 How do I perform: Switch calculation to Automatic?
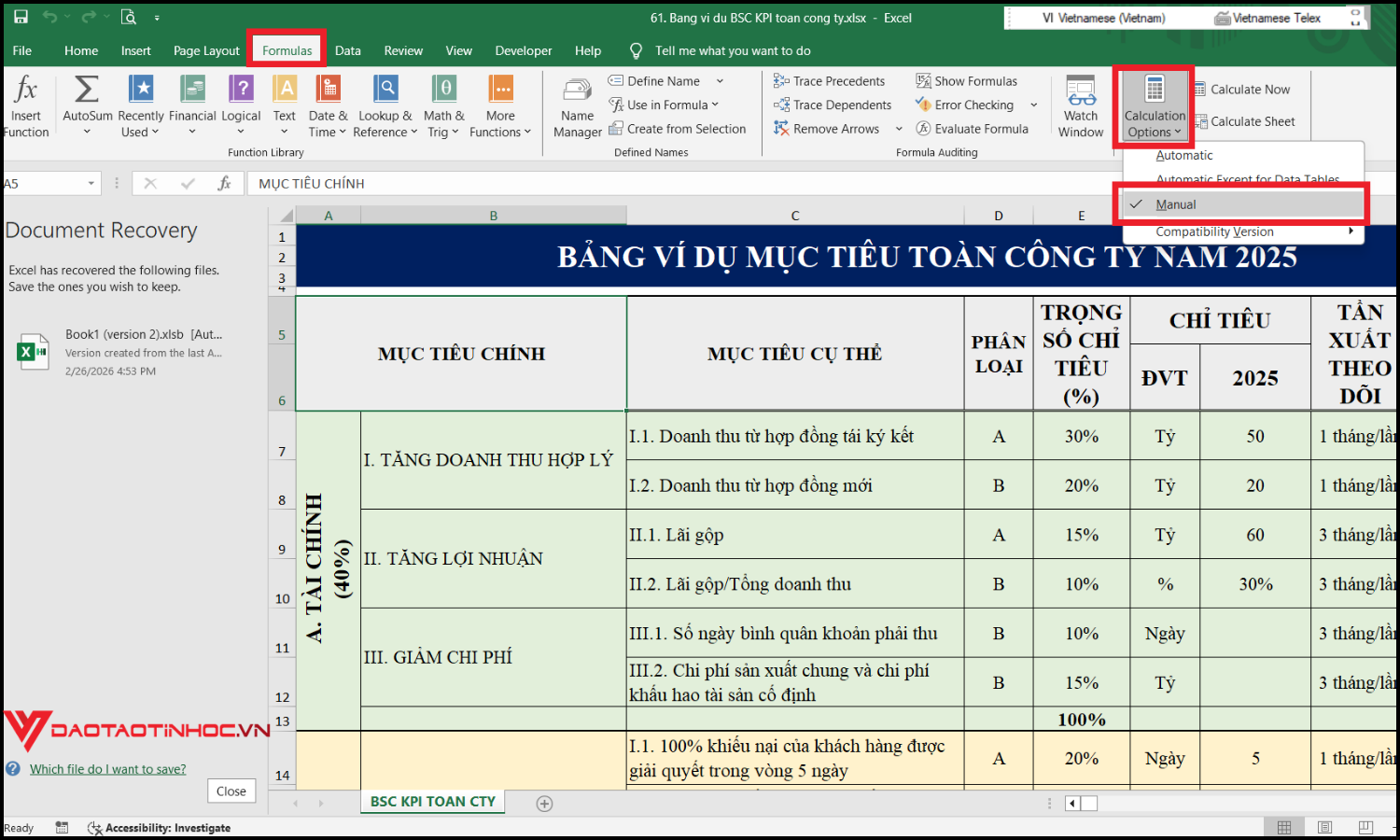(x=1184, y=155)
